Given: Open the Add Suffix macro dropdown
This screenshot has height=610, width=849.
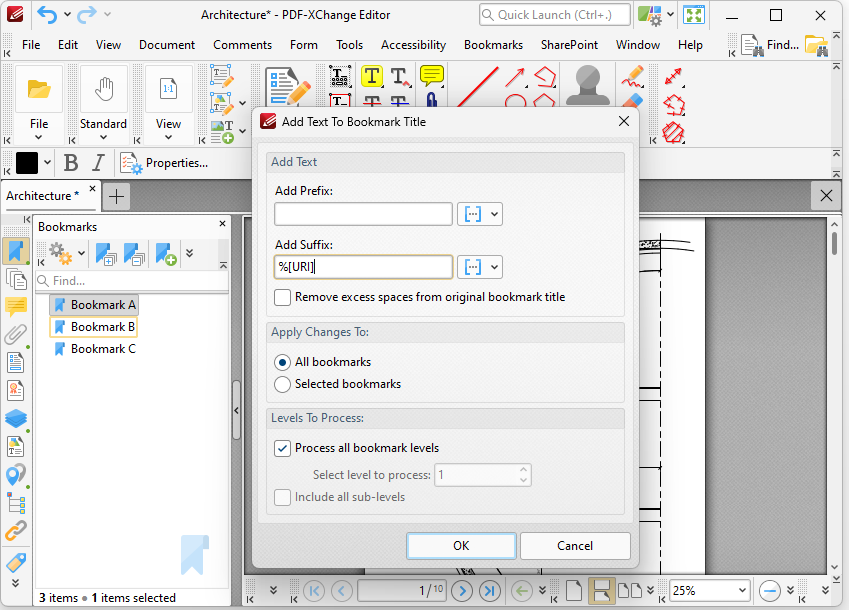Looking at the screenshot, I should 480,267.
